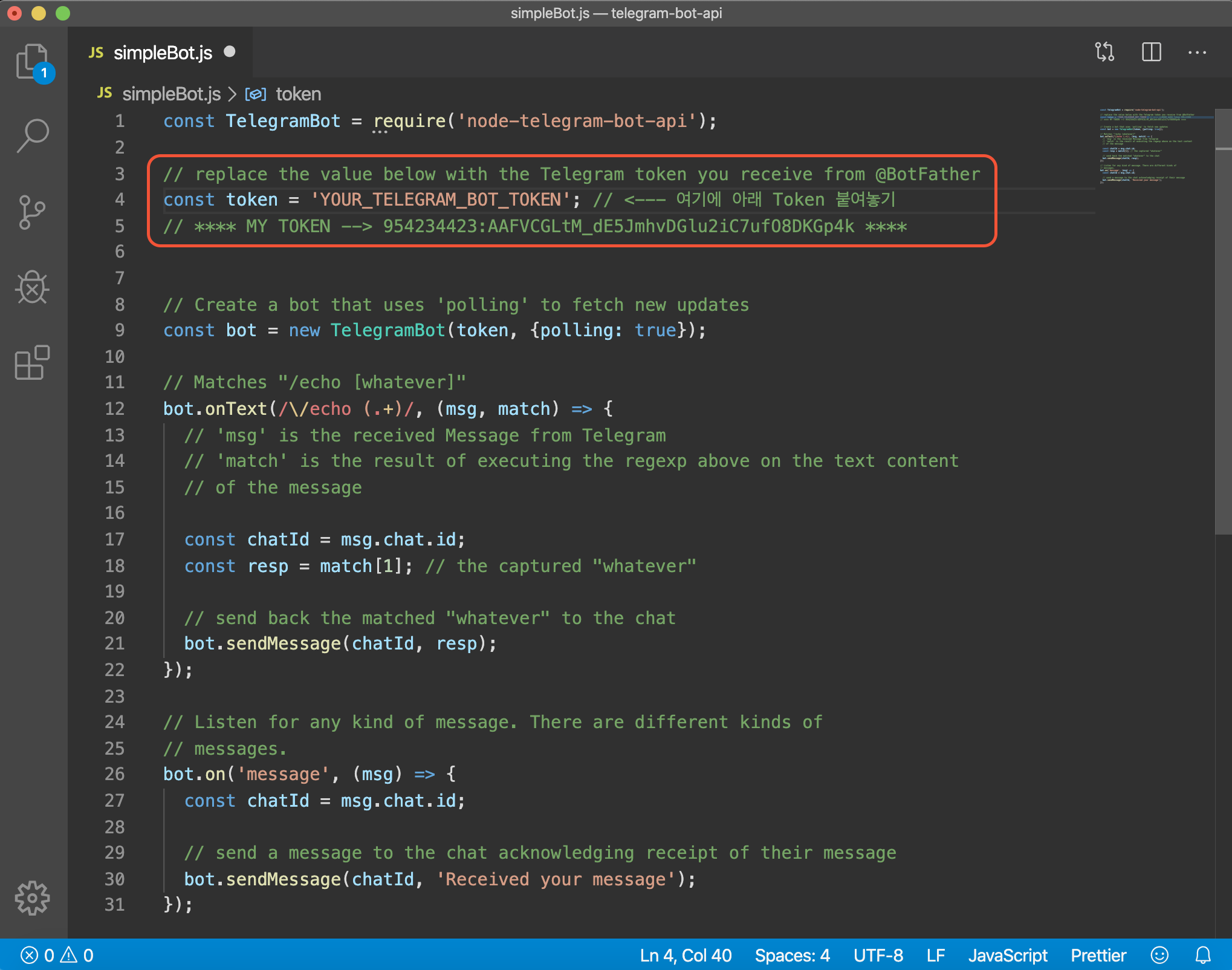The image size is (1232, 970).
Task: Click the unsaved dot on simpleBot.js tab
Action: pos(230,52)
